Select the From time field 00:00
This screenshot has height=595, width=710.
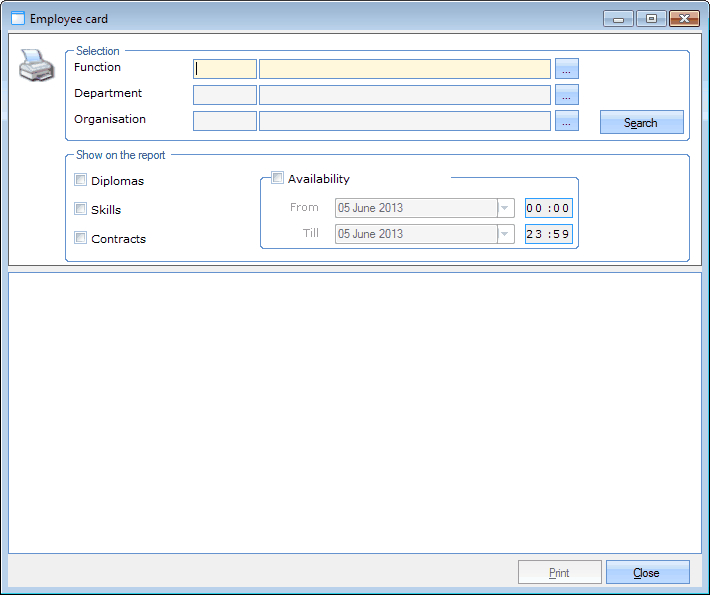coord(548,208)
